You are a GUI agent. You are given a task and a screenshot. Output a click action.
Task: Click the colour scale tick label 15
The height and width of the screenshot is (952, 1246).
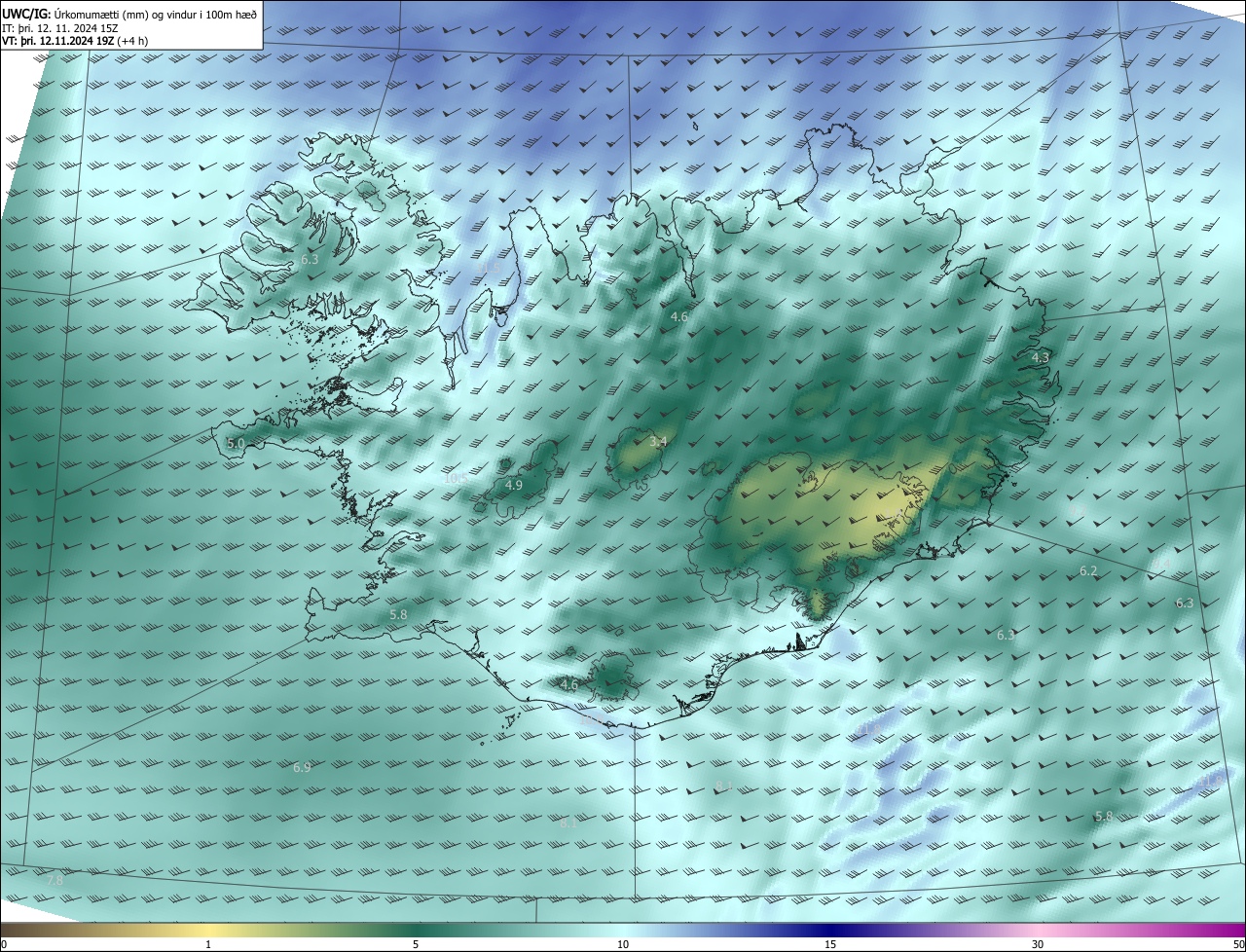click(830, 945)
